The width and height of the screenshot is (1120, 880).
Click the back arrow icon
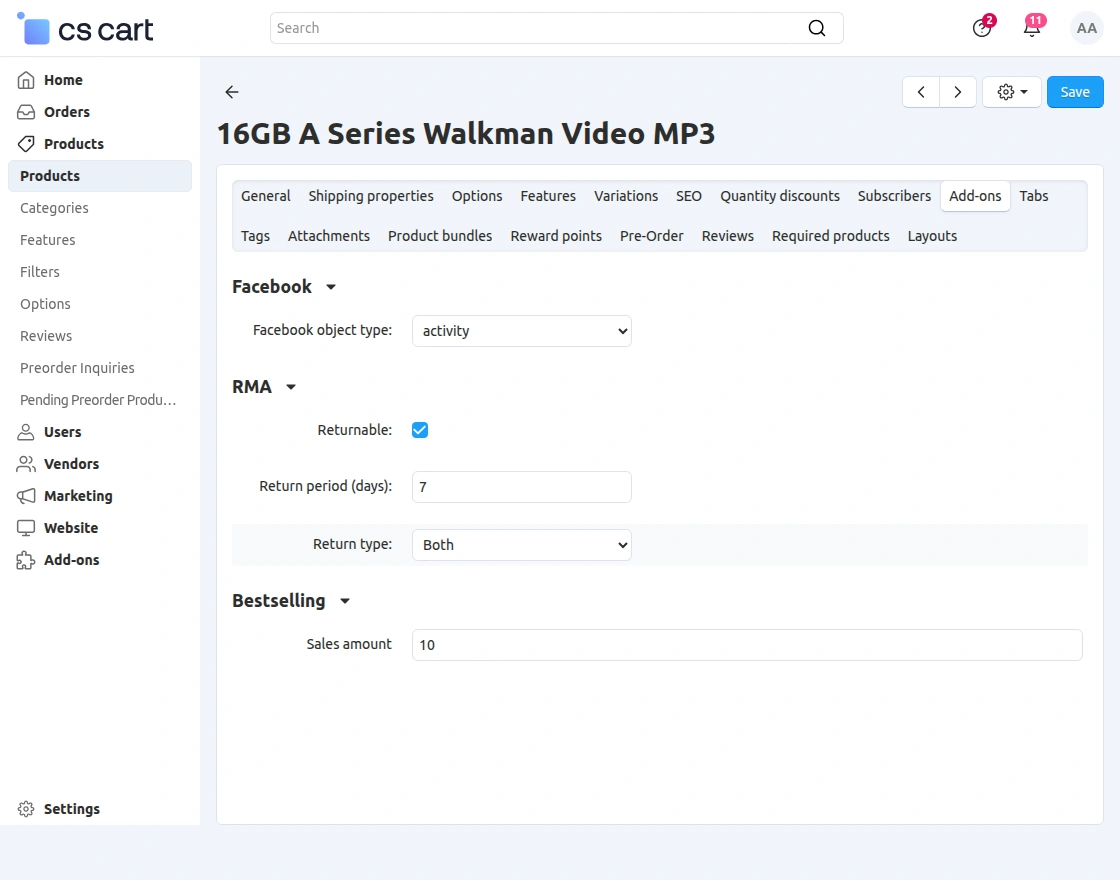click(x=232, y=92)
